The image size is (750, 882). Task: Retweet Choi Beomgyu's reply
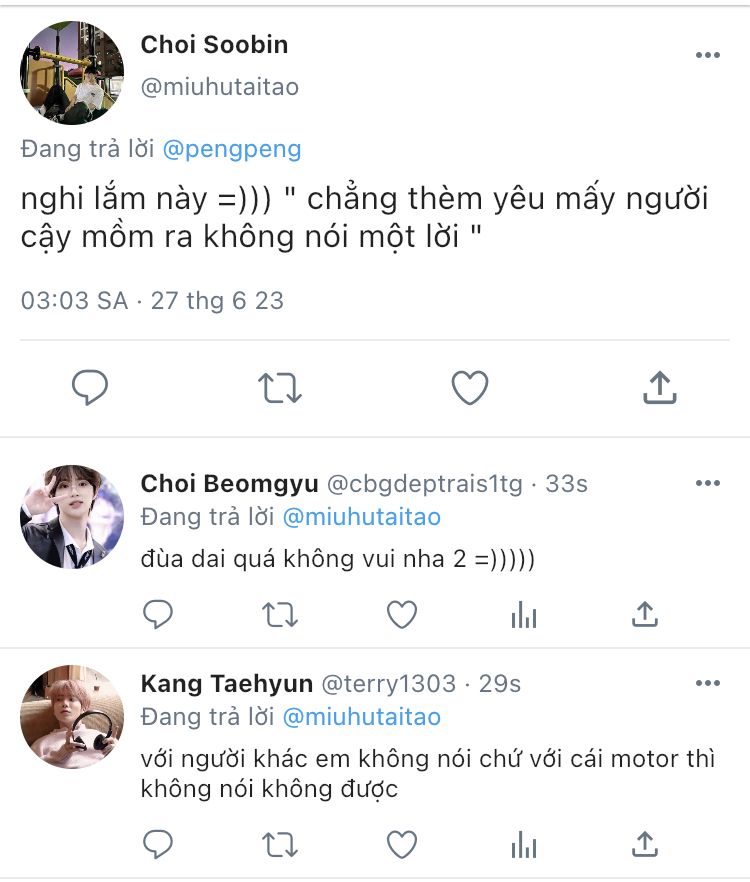pyautogui.click(x=280, y=615)
